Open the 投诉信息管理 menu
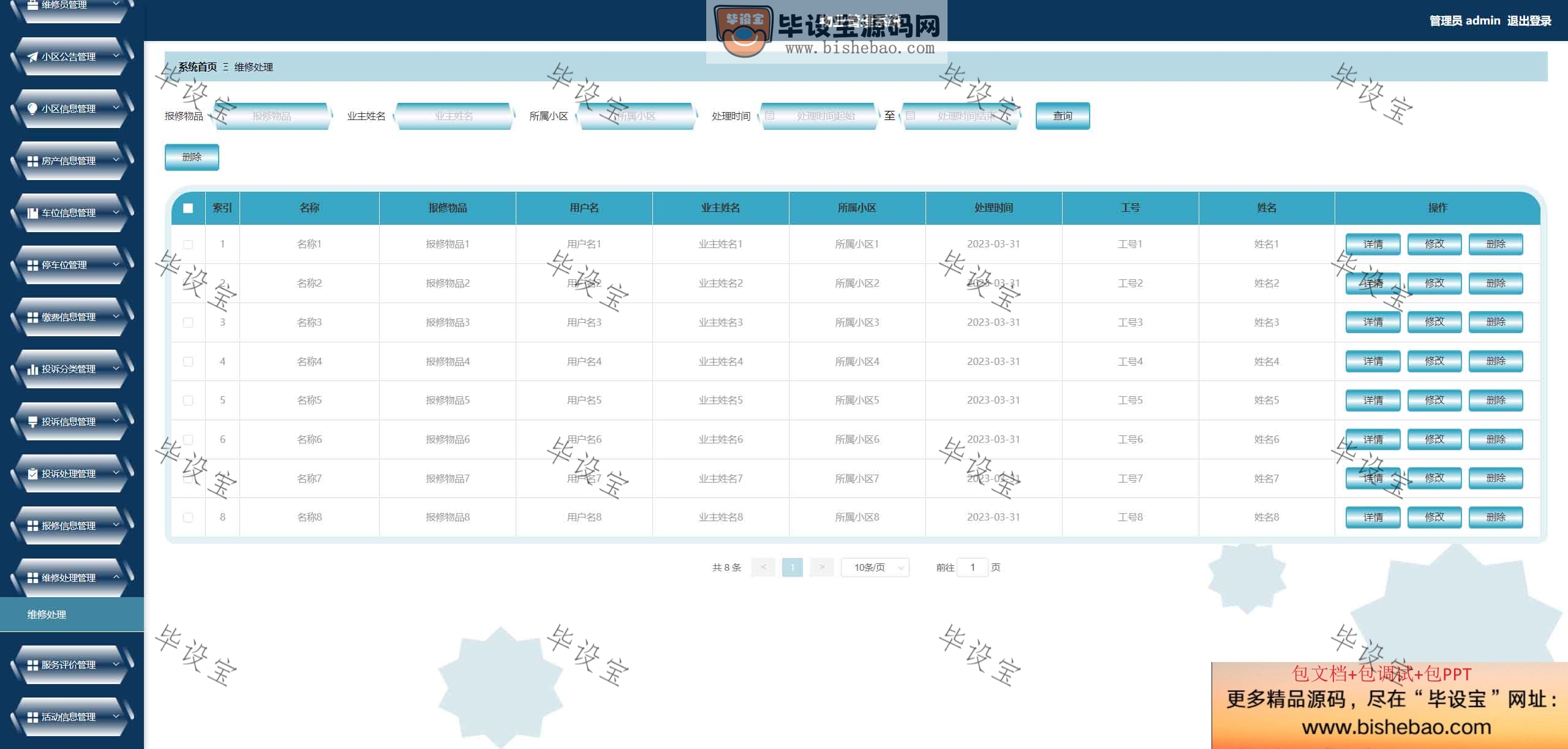 [72, 421]
